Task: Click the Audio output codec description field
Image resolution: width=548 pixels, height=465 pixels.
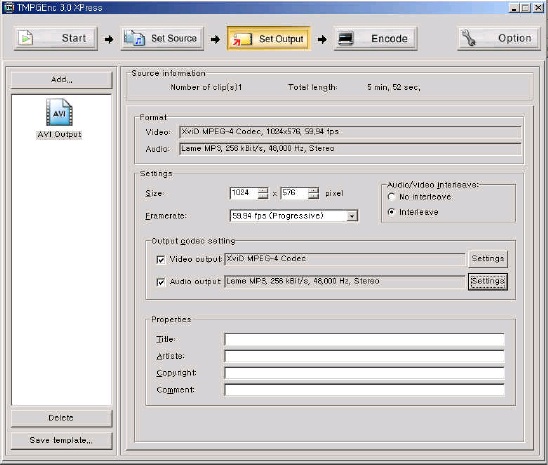Action: pyautogui.click(x=345, y=281)
